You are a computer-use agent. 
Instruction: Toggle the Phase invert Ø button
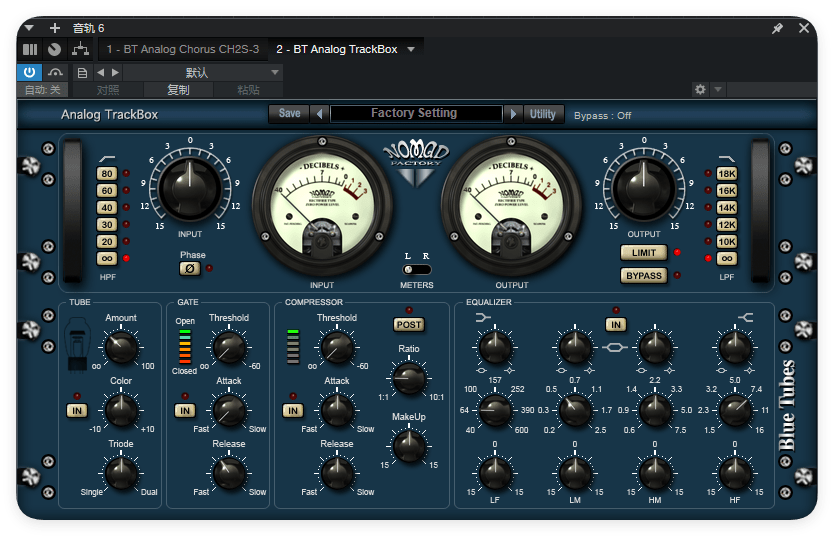pos(190,269)
